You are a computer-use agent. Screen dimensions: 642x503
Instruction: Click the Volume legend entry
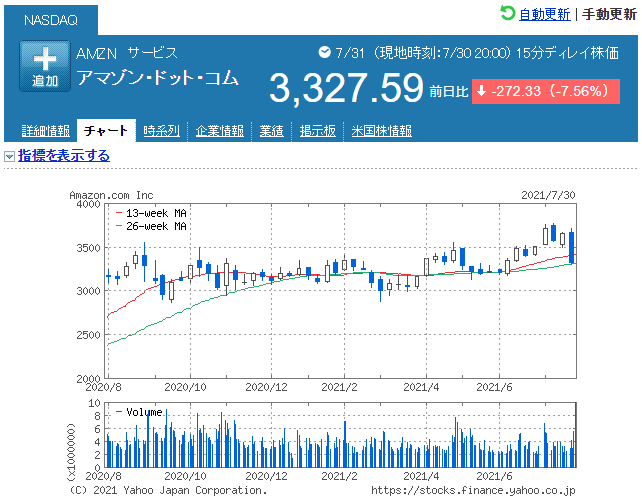140,412
